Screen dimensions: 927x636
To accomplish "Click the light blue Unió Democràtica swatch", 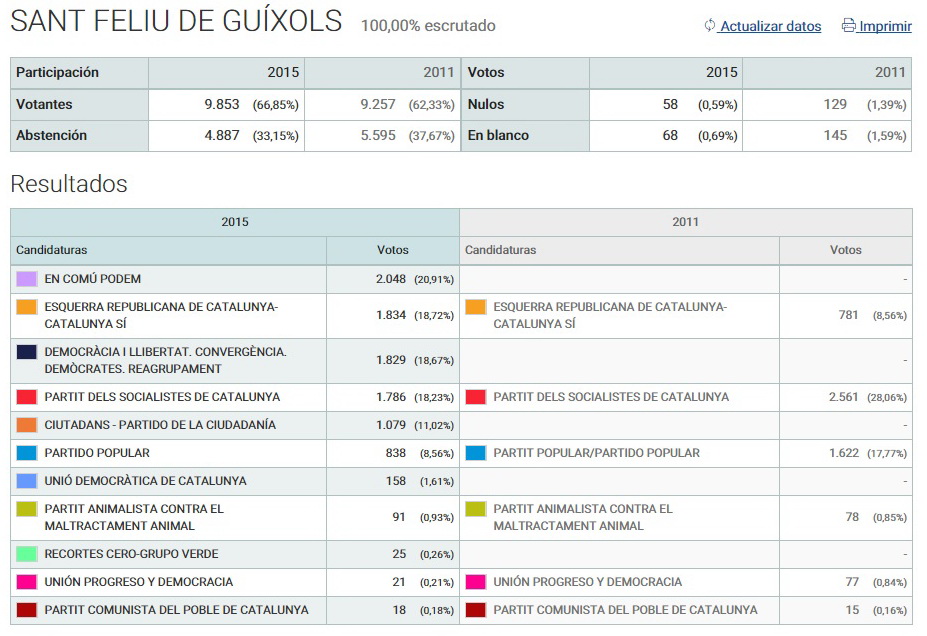I will (x=27, y=481).
